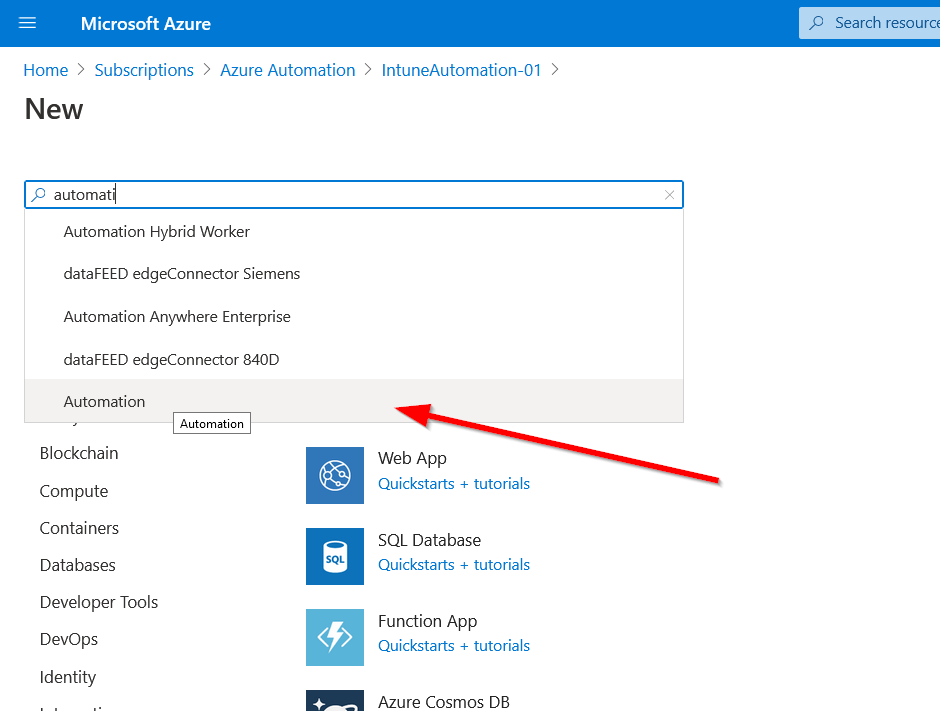
Task: Open the Subscriptions breadcrumb link
Action: tap(144, 70)
